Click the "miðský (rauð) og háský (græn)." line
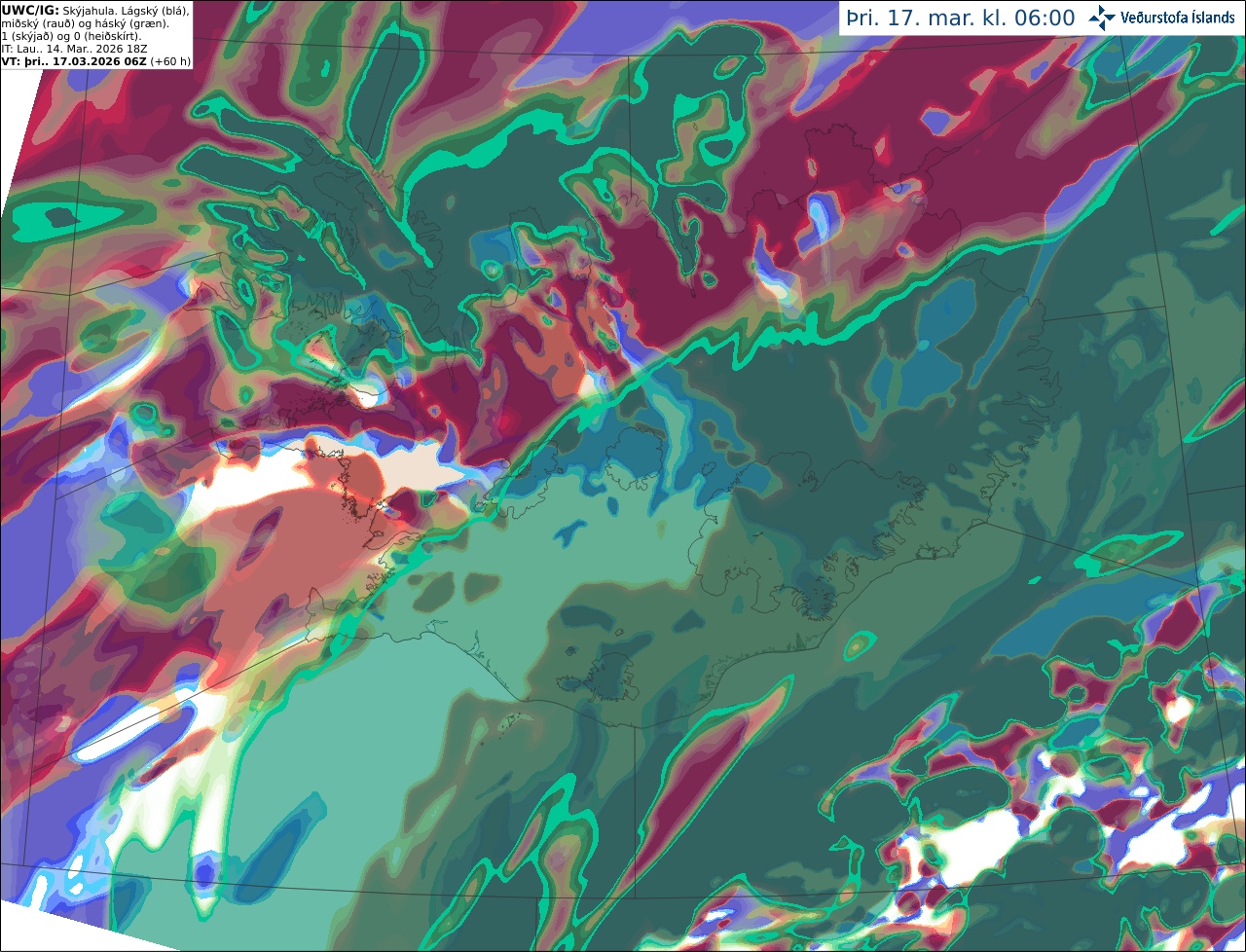1246x952 pixels. click(x=85, y=23)
